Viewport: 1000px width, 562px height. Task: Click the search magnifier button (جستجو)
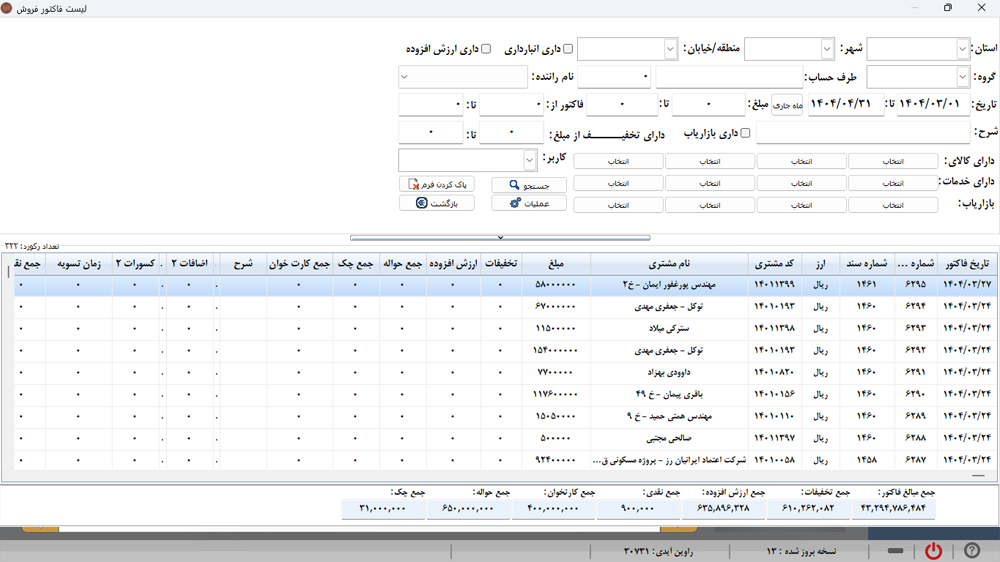pyautogui.click(x=528, y=185)
